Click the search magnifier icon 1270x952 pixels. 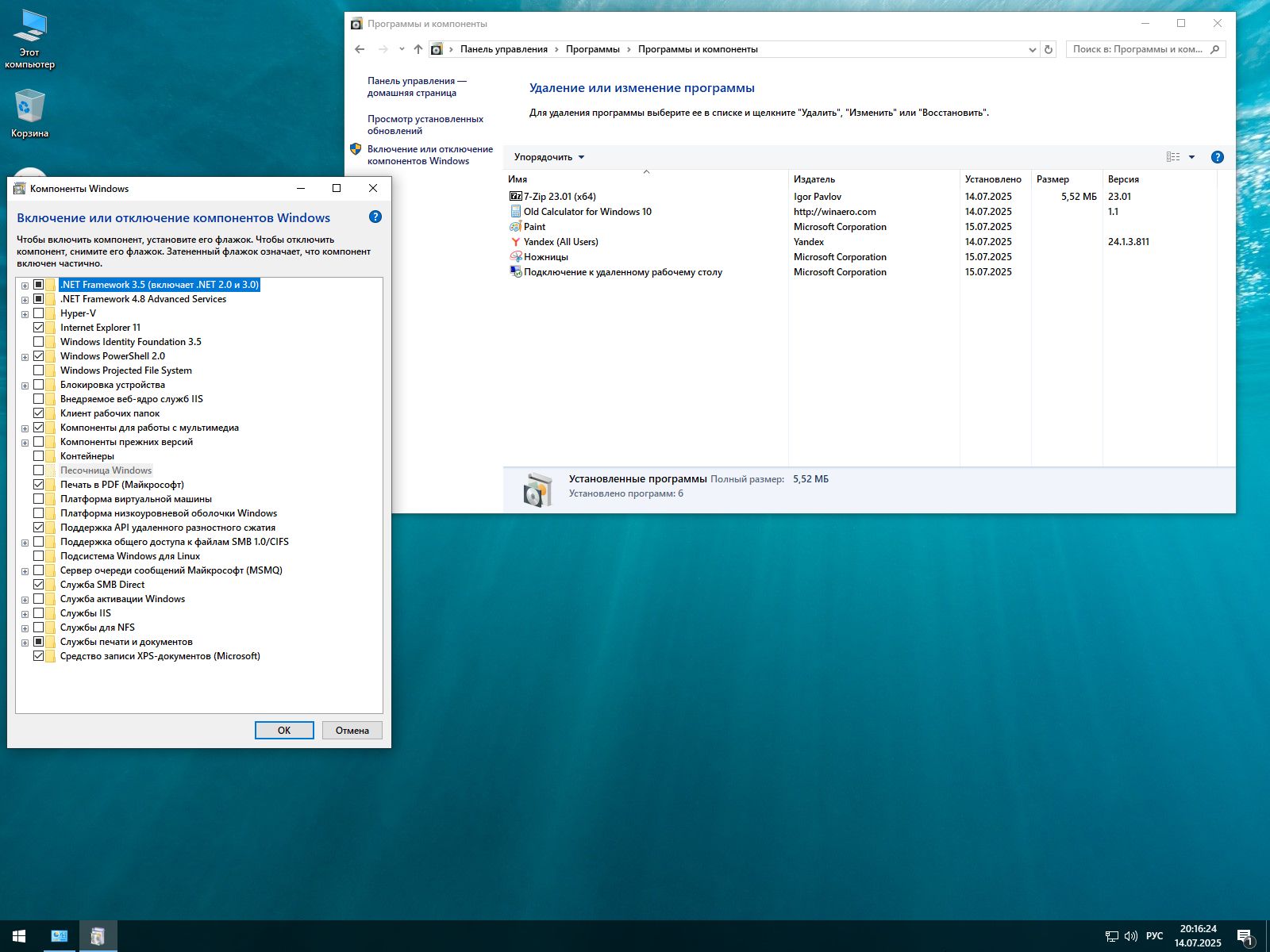tap(1214, 49)
